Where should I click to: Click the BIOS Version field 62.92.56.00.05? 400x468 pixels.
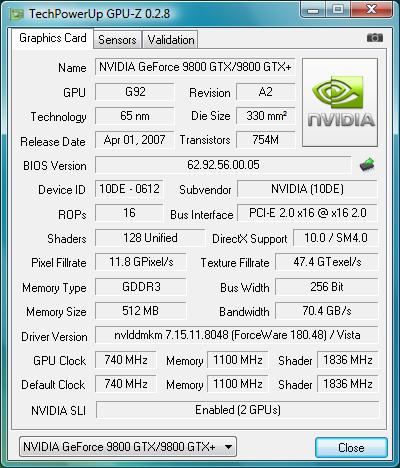coord(223,165)
